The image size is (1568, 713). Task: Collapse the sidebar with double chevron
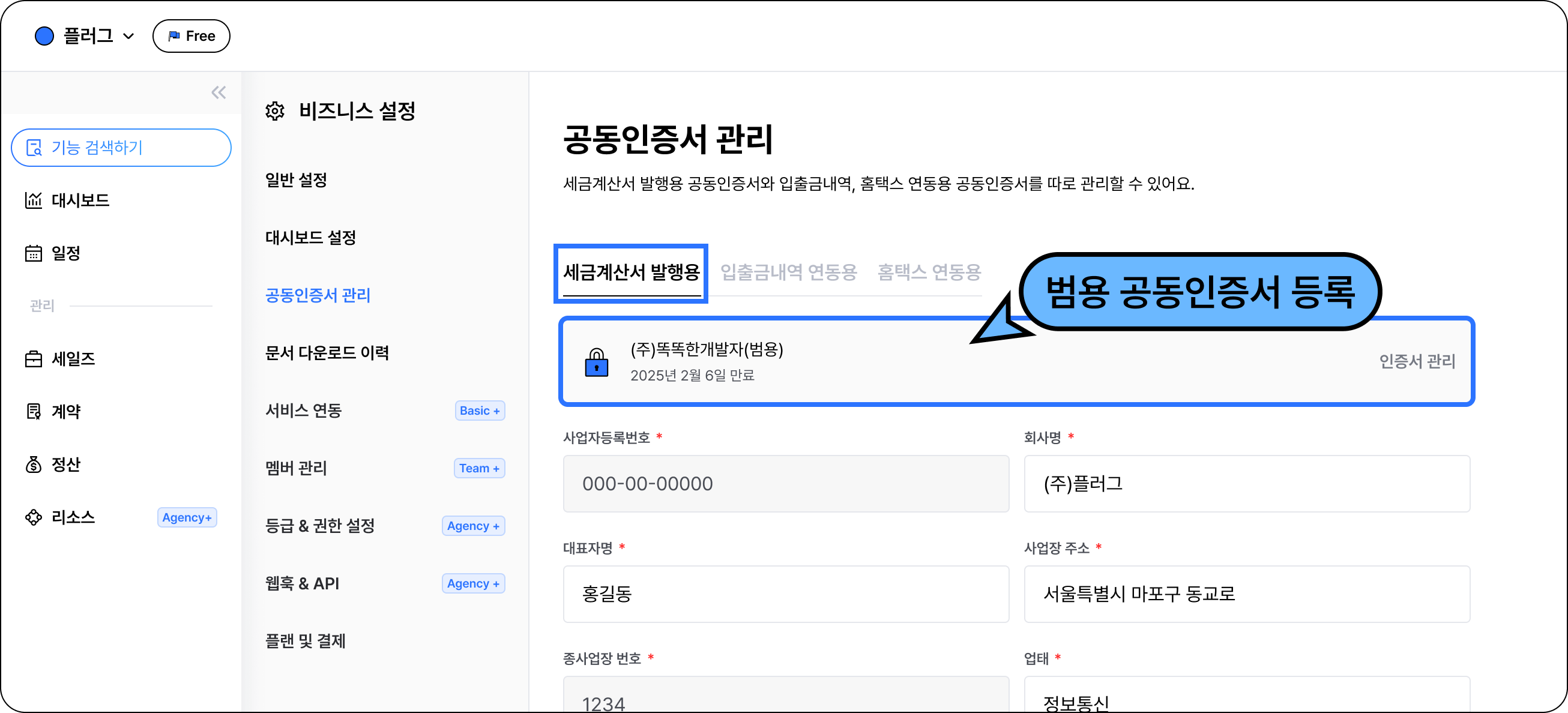coord(219,92)
